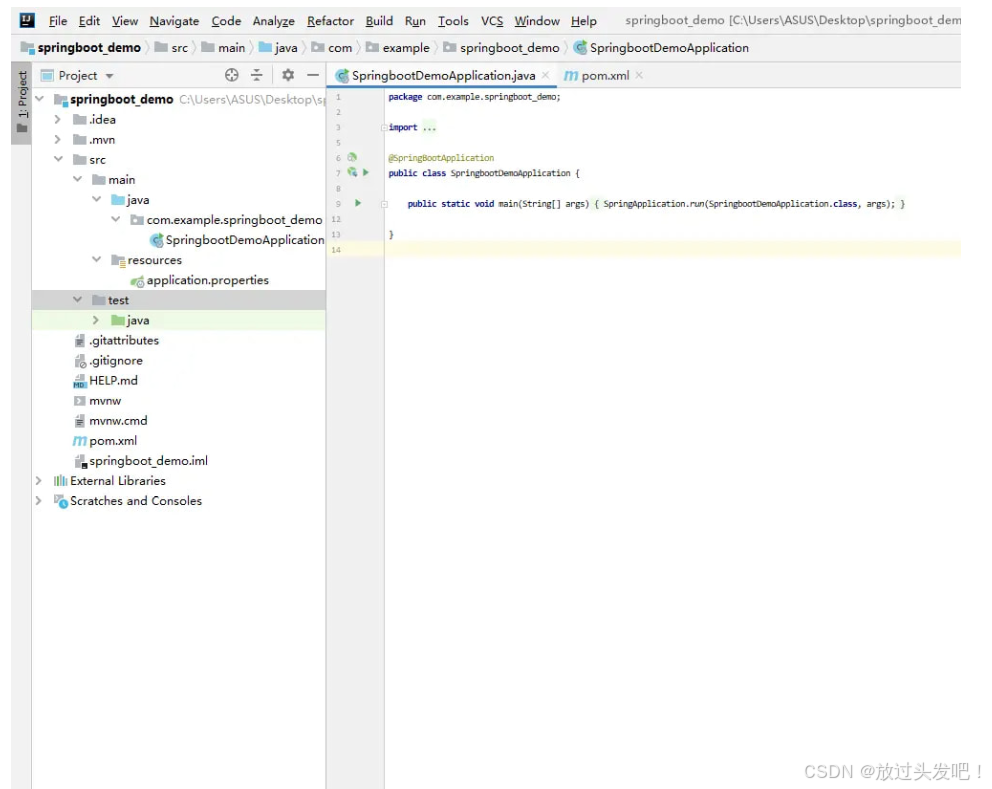This screenshot has height=789, width=992.
Task: Open the VCS menu
Action: [x=490, y=20]
